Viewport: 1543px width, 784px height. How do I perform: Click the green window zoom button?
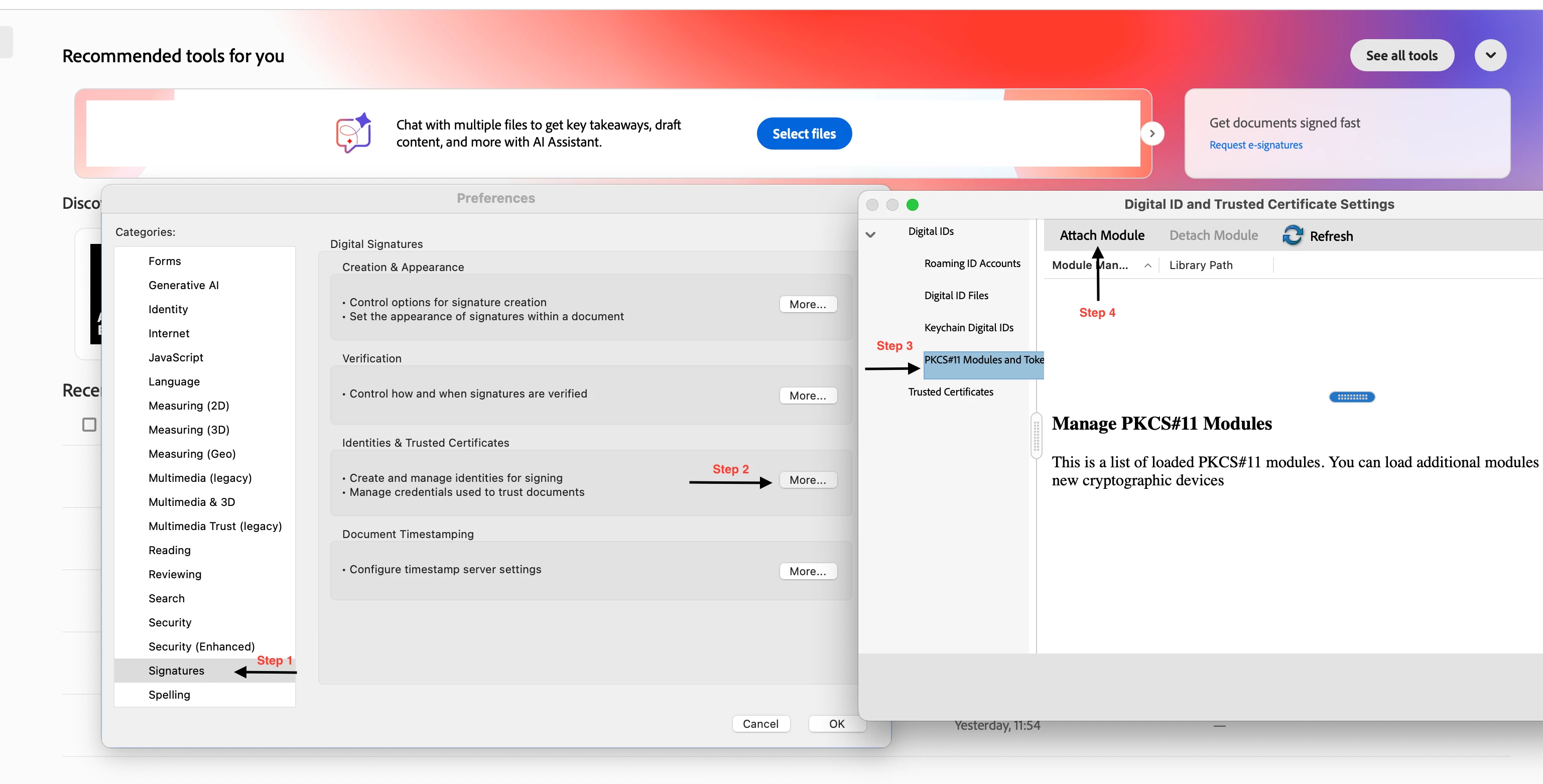coord(912,205)
